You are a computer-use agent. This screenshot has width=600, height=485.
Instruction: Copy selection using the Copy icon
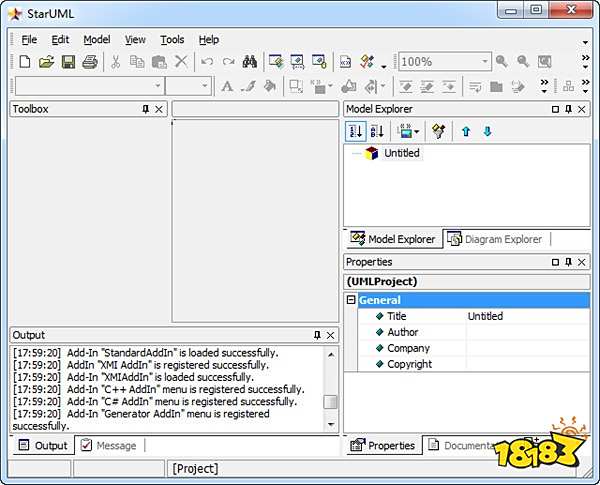(x=137, y=62)
